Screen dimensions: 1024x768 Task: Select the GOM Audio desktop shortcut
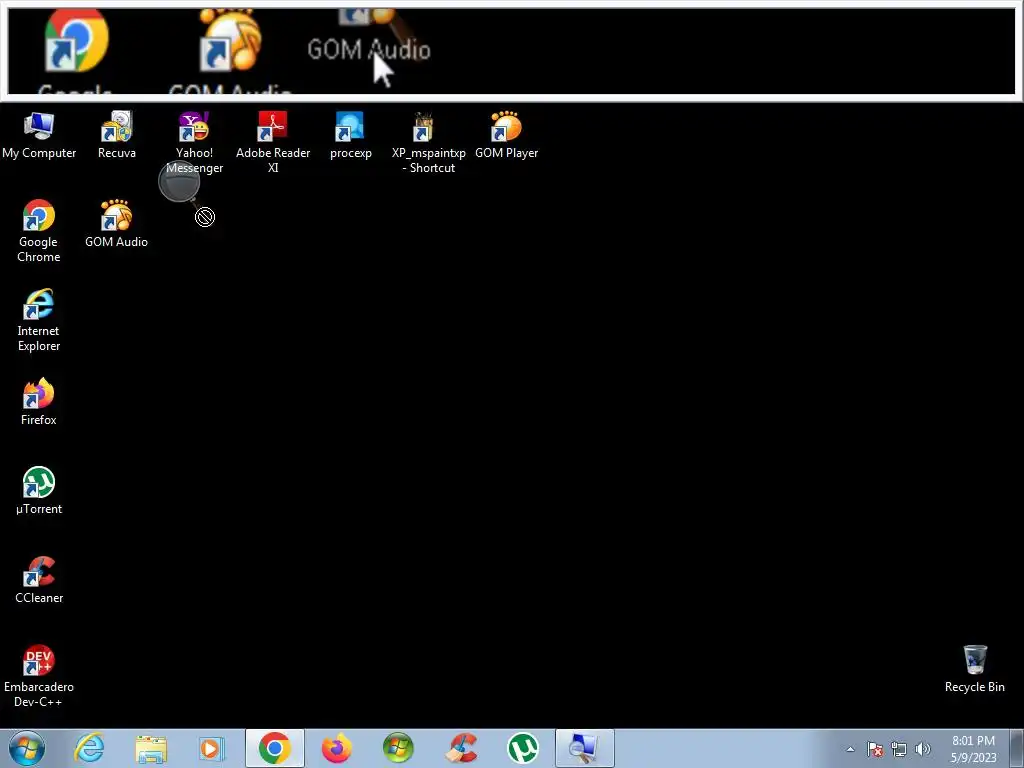[116, 224]
